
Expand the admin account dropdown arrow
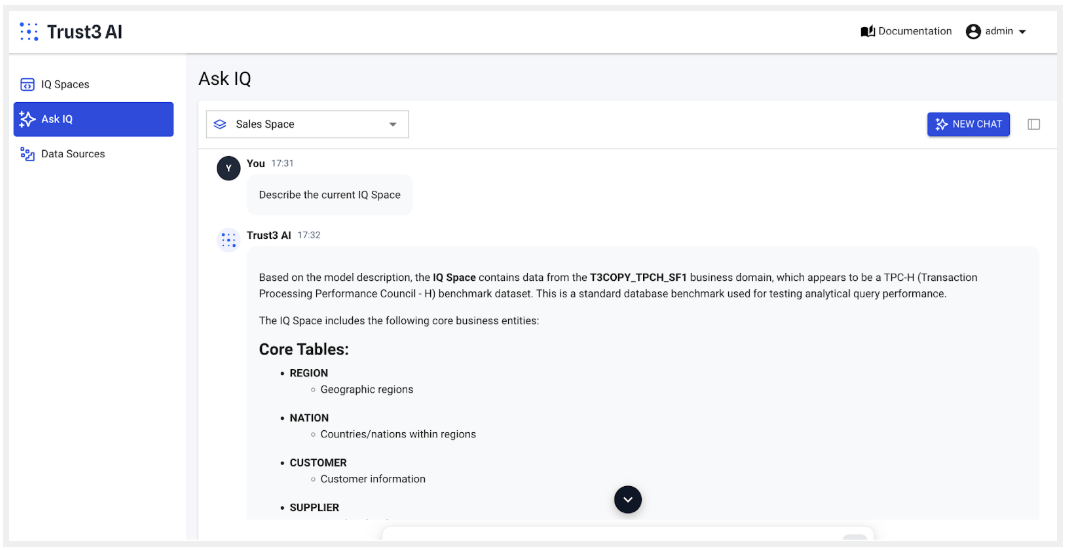click(x=1022, y=32)
